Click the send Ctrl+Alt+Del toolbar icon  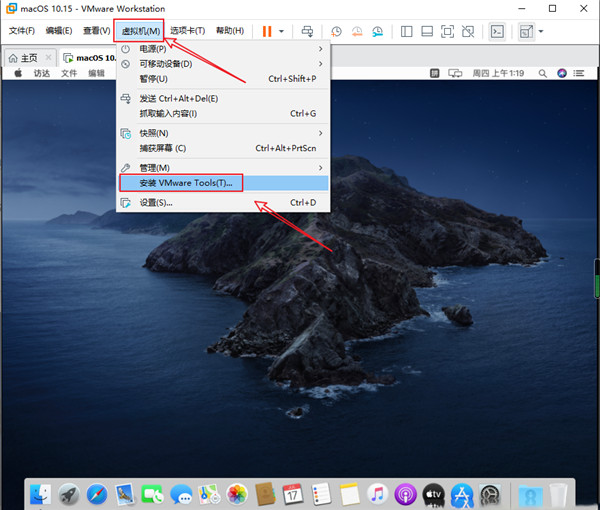tap(307, 31)
